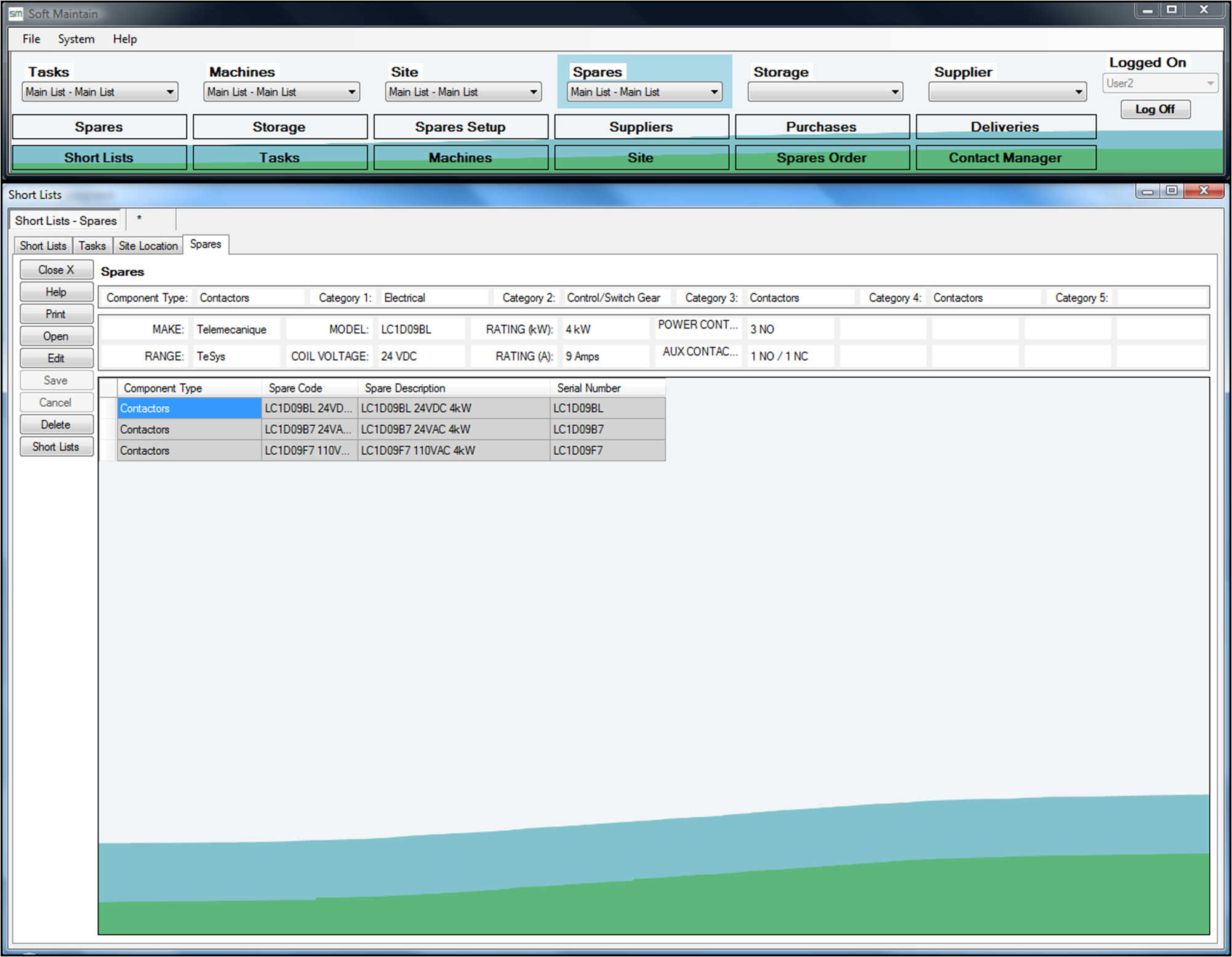The height and width of the screenshot is (957, 1232).
Task: Switch to the Tasks inner tab
Action: tap(92, 246)
